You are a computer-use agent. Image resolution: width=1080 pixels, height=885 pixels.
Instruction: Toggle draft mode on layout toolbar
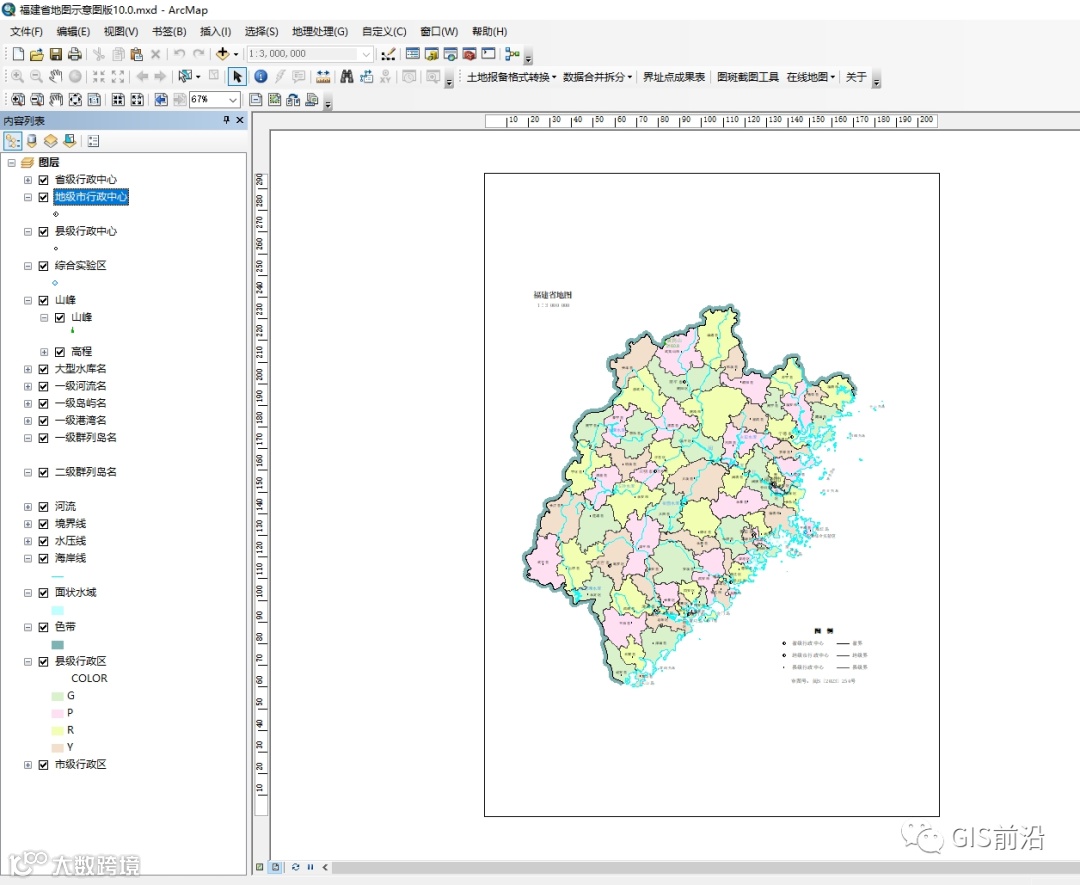pyautogui.click(x=256, y=100)
